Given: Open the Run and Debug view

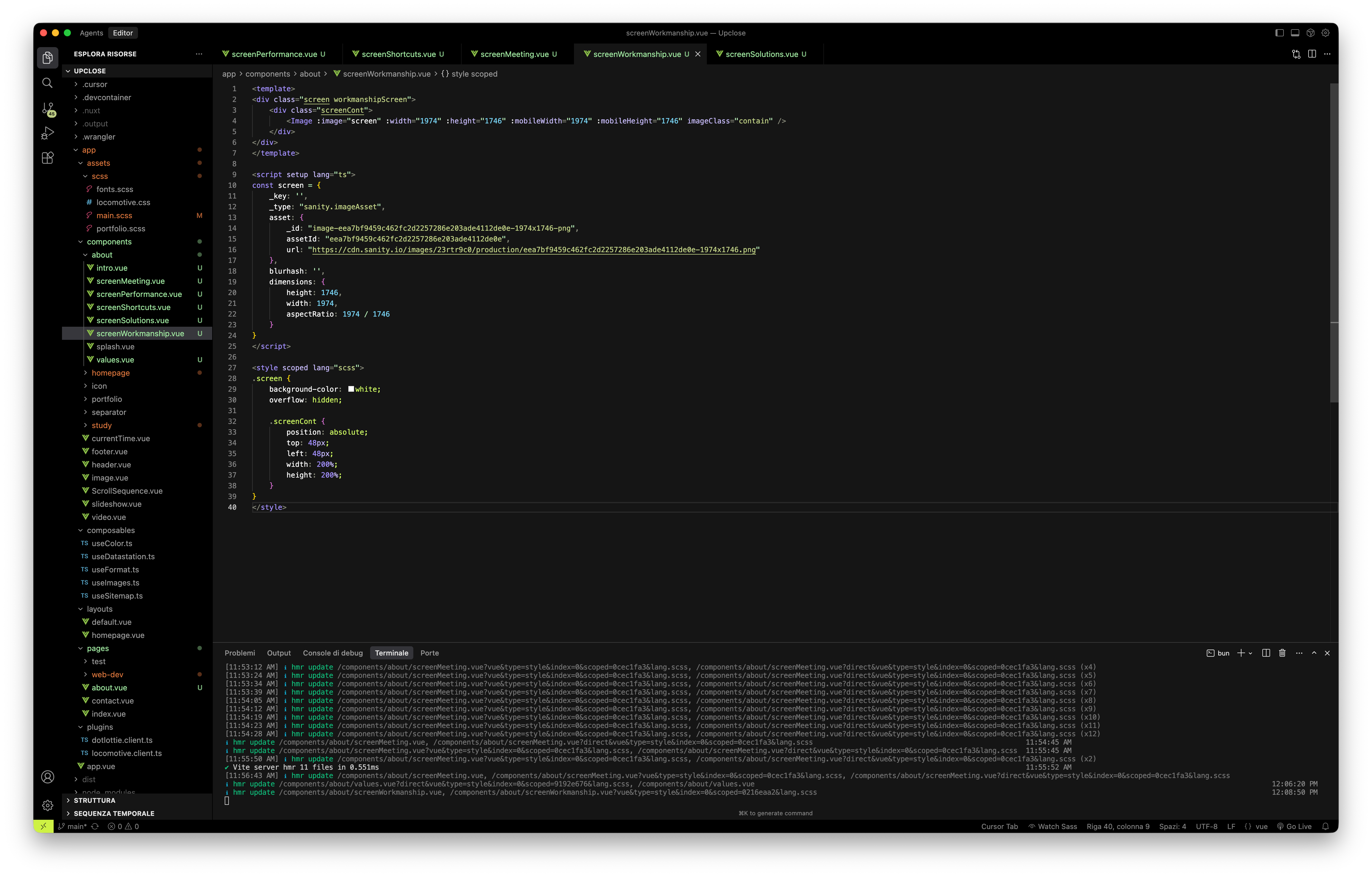Looking at the screenshot, I should (47, 133).
